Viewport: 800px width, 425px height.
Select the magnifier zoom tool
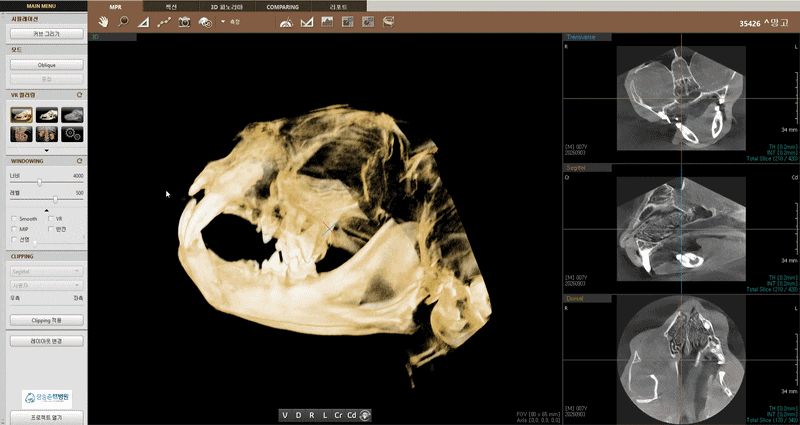[123, 22]
